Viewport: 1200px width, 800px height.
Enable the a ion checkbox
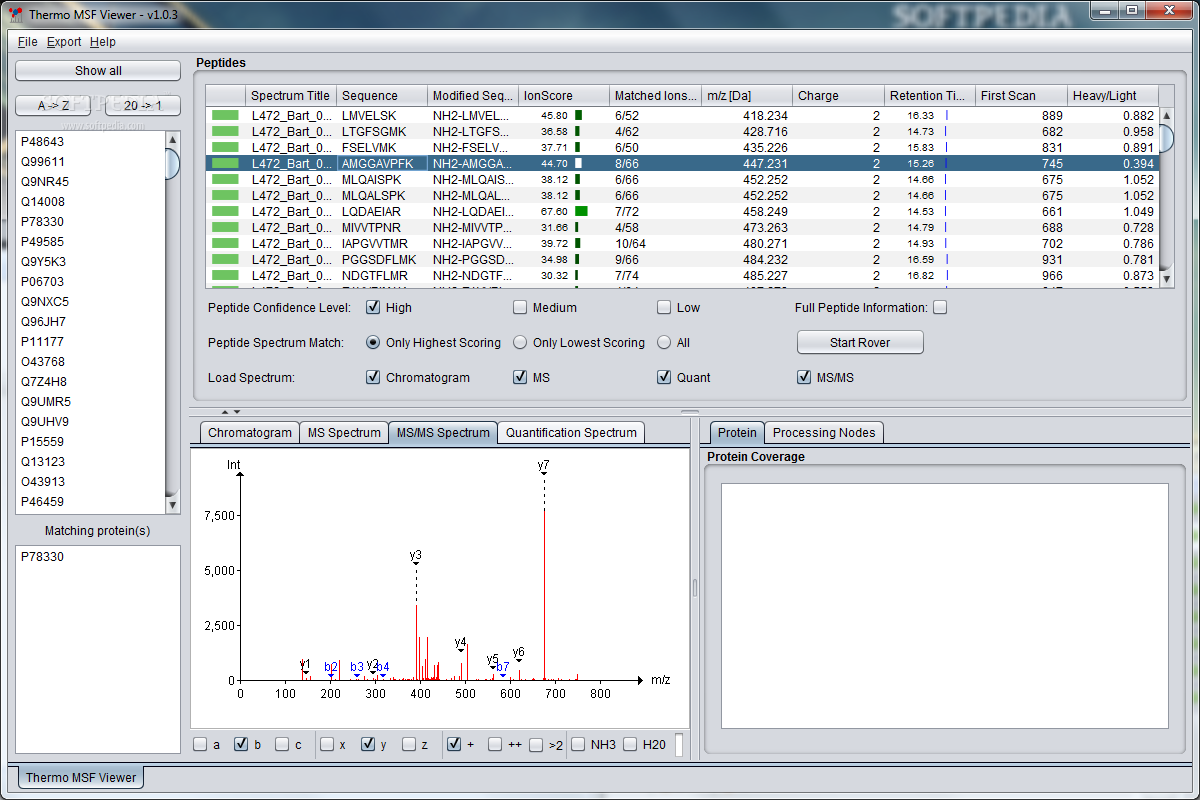pos(200,744)
